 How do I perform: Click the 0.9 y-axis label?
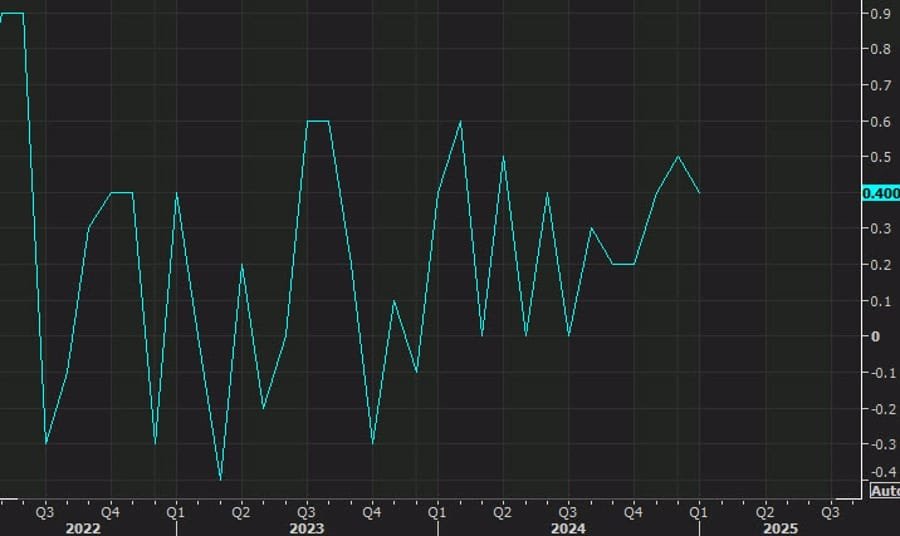[881, 14]
